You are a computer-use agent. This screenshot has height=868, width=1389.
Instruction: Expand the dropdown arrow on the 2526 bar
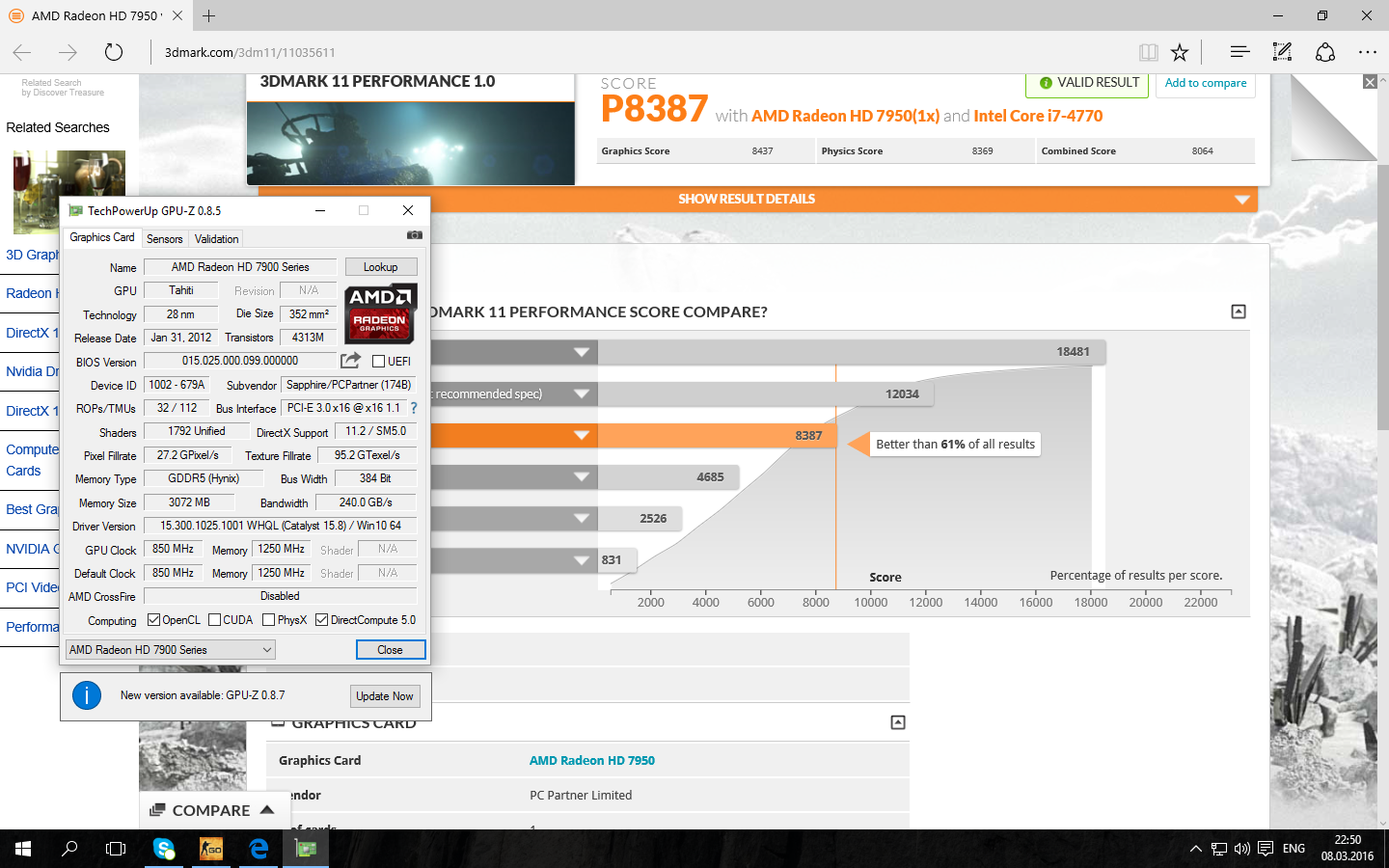pos(582,518)
